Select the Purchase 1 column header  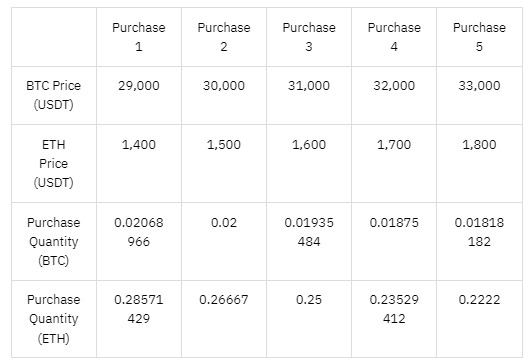(x=139, y=37)
